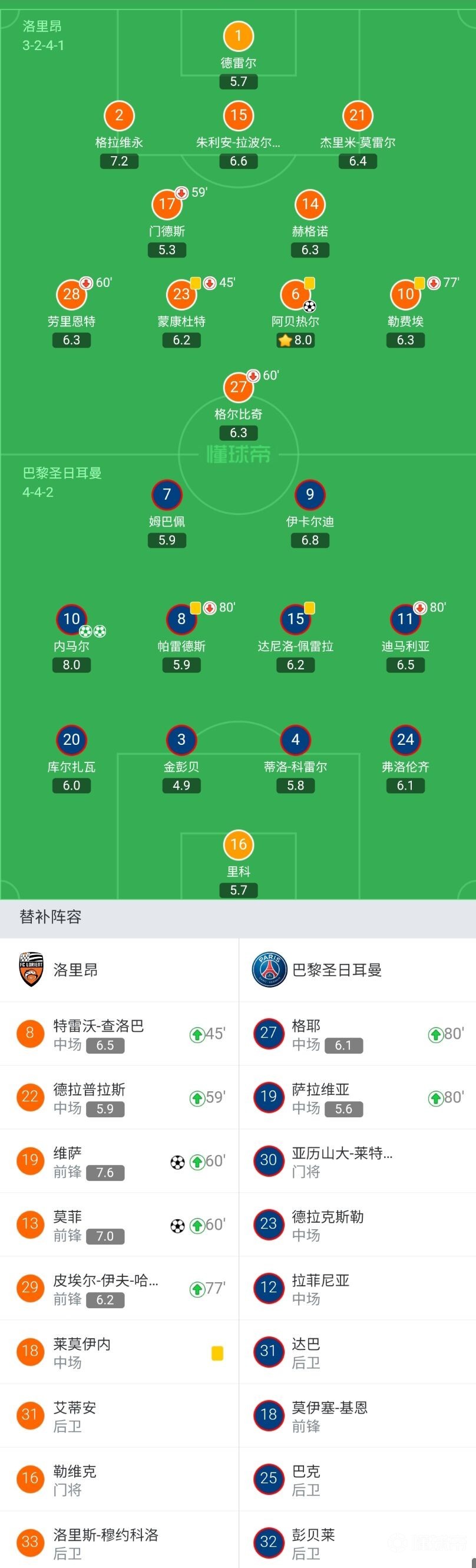Click the Paris Saint-Germain club crest
Viewport: 476px width, 1568px height.
click(x=269, y=970)
